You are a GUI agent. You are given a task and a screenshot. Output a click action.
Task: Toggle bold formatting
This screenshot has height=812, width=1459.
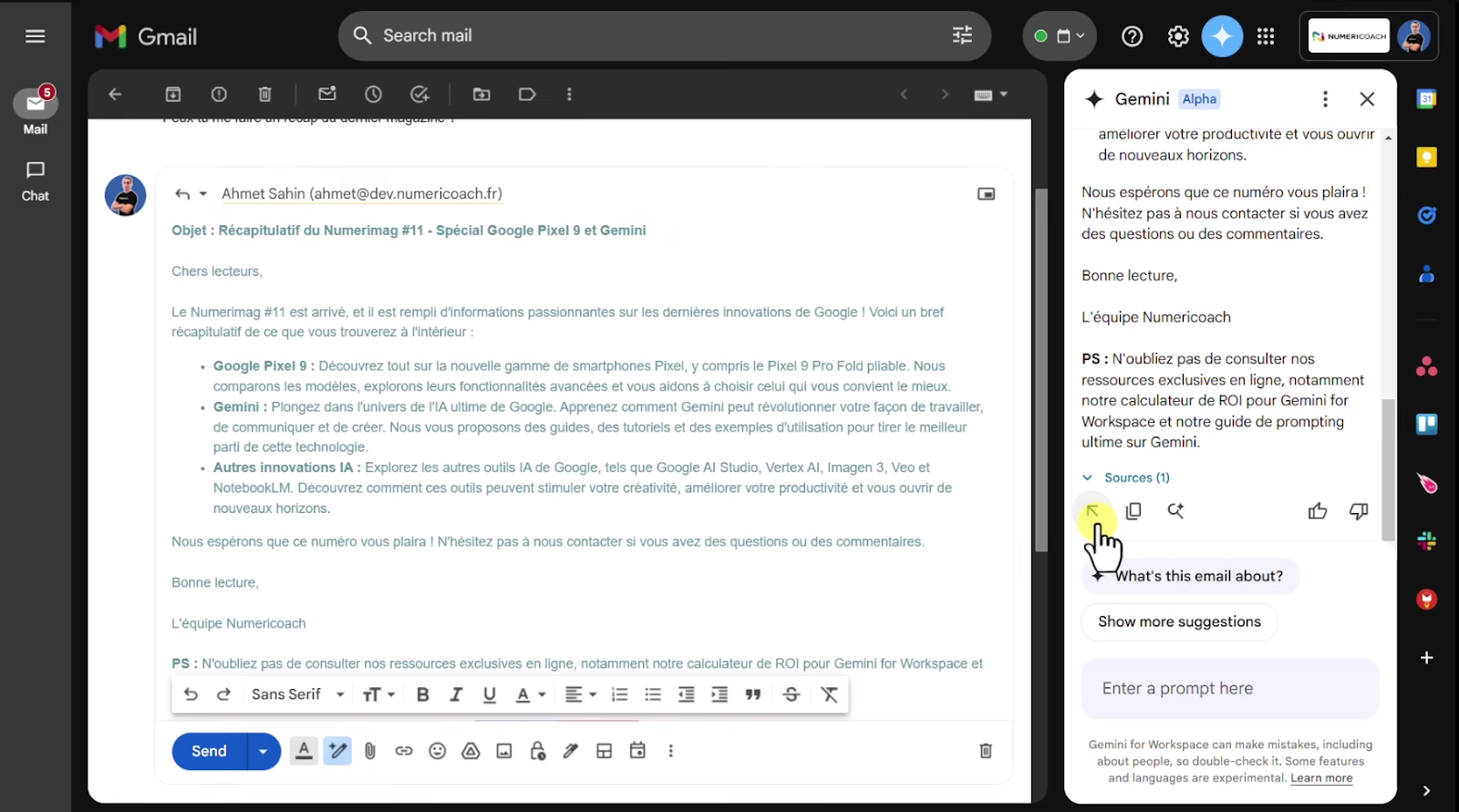(422, 694)
